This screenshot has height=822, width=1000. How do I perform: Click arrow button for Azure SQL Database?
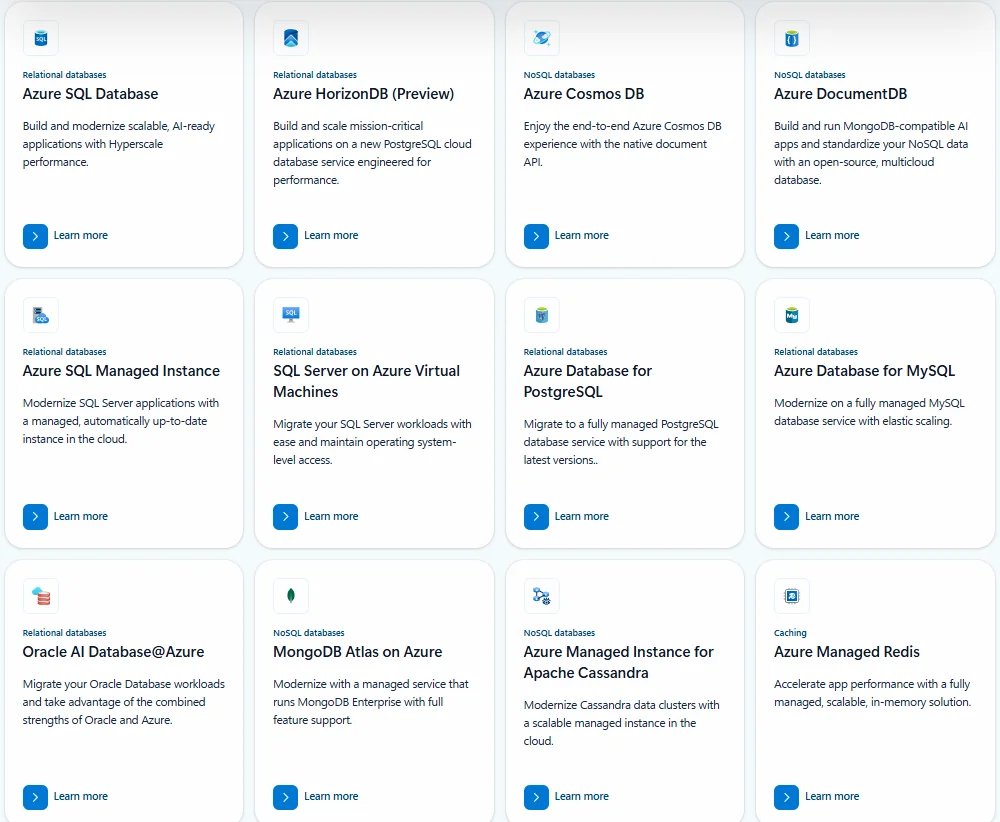[x=35, y=236]
